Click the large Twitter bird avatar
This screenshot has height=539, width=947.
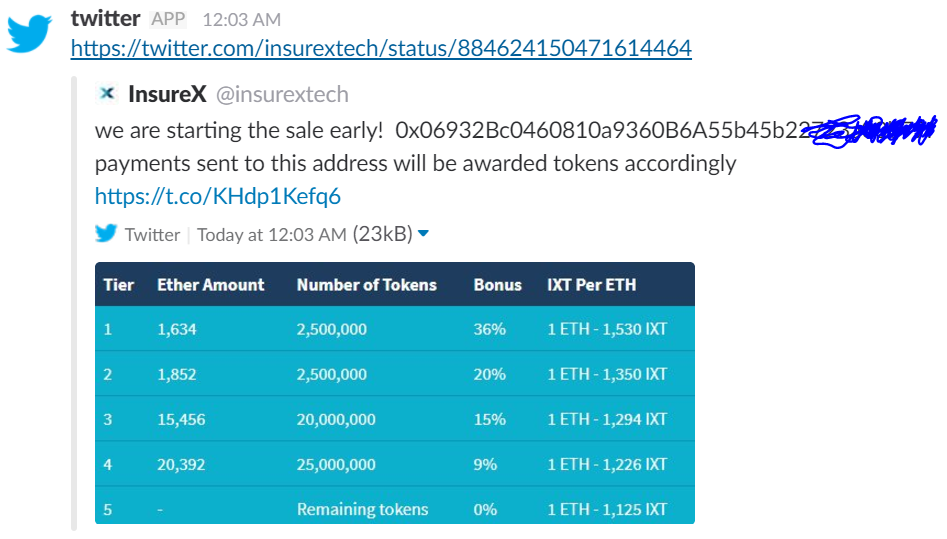[29, 34]
